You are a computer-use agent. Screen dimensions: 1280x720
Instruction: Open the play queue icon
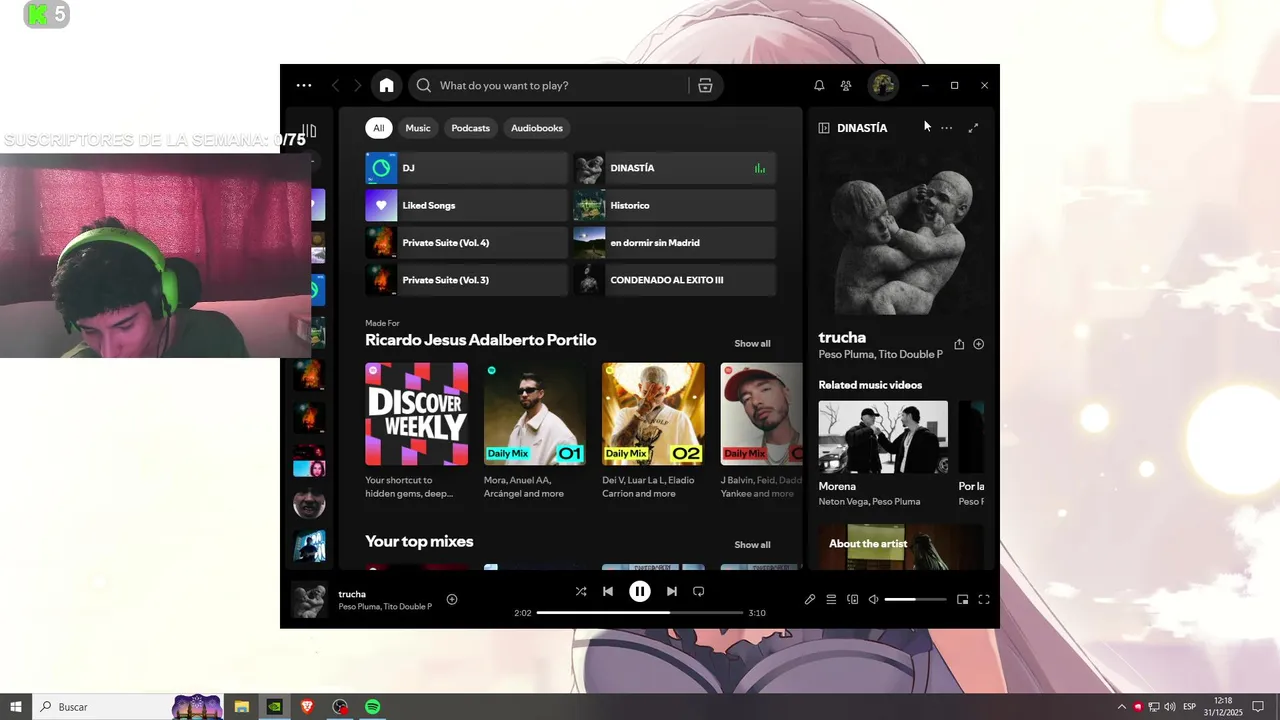click(831, 599)
